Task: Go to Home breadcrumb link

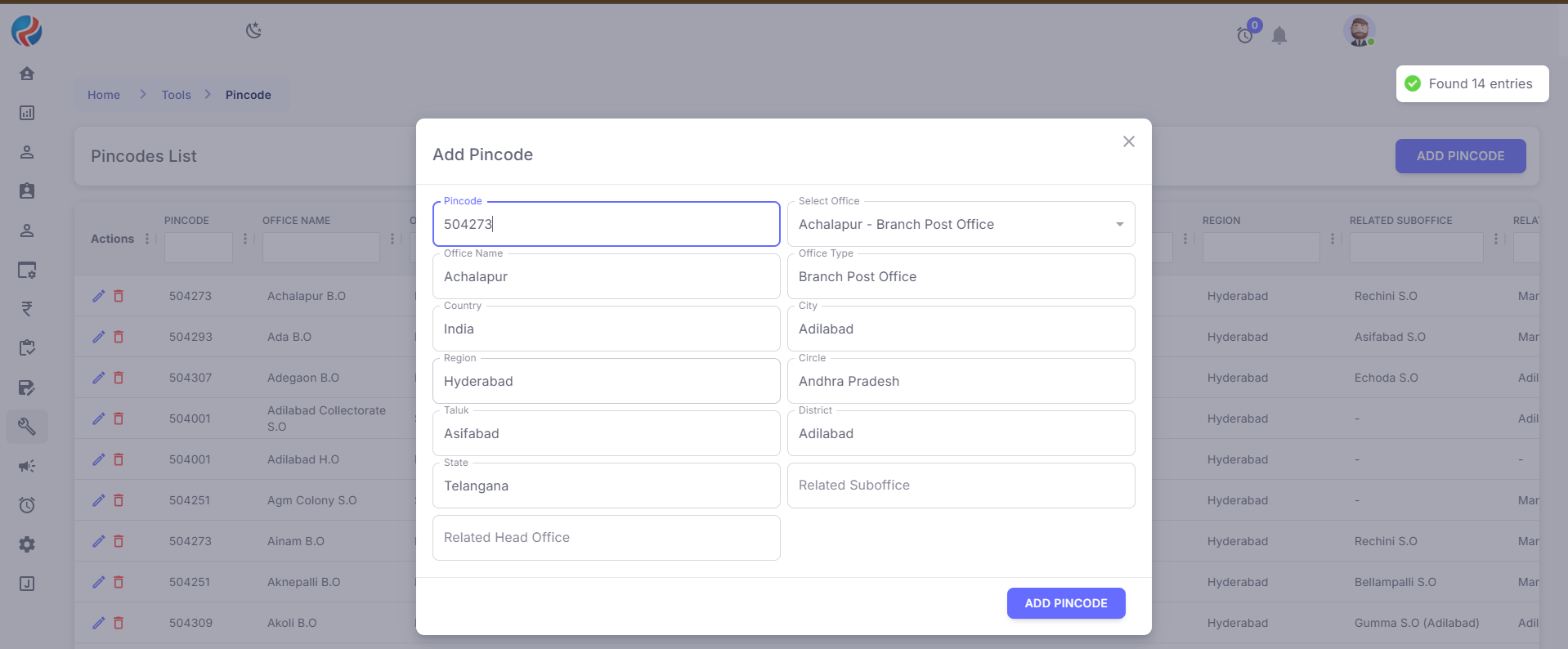Action: 104,95
